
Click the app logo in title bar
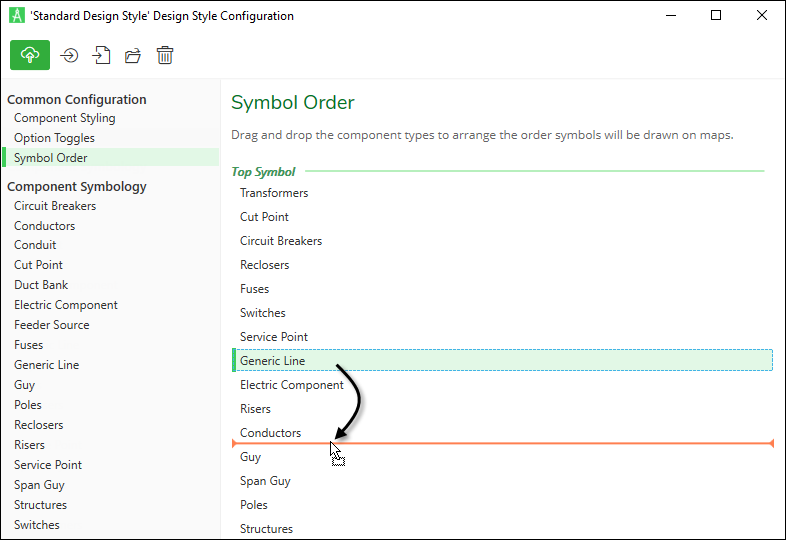17,16
